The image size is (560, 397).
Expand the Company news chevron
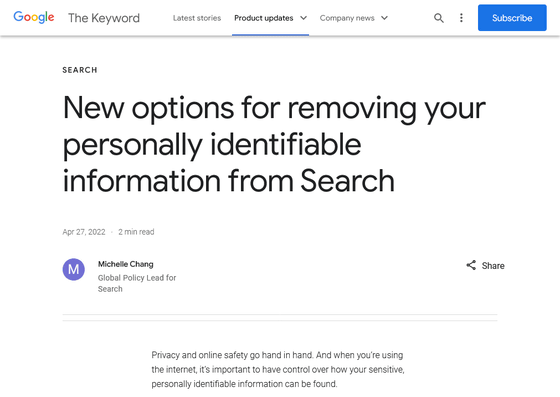384,18
